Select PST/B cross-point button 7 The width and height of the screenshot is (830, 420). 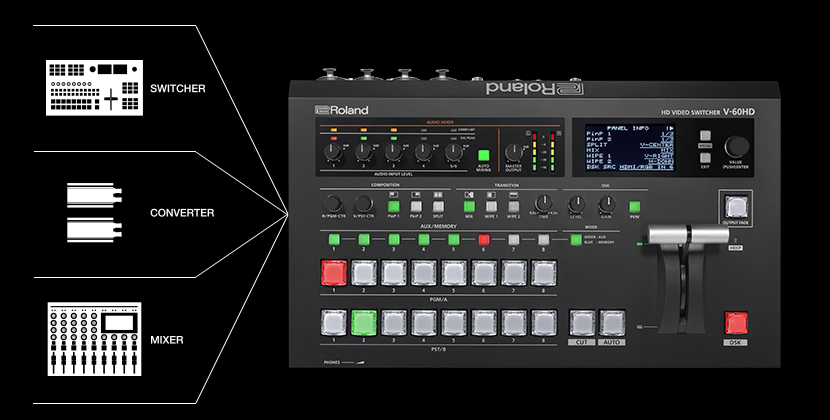[x=514, y=323]
